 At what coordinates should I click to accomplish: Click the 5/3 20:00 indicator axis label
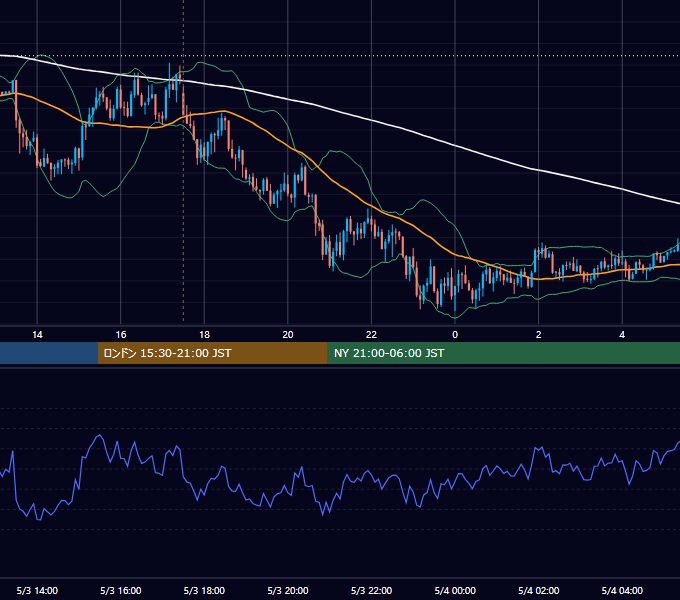(x=288, y=590)
